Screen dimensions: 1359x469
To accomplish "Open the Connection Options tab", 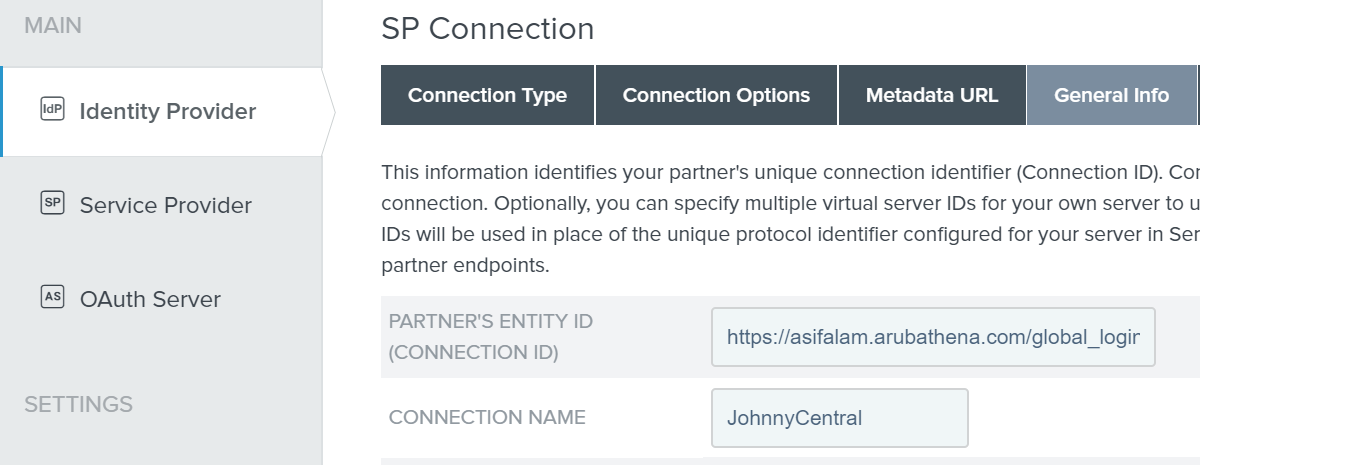I will 716,95.
